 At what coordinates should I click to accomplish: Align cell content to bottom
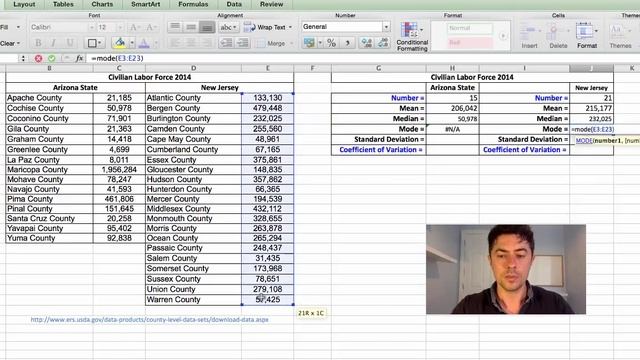[x=207, y=27]
